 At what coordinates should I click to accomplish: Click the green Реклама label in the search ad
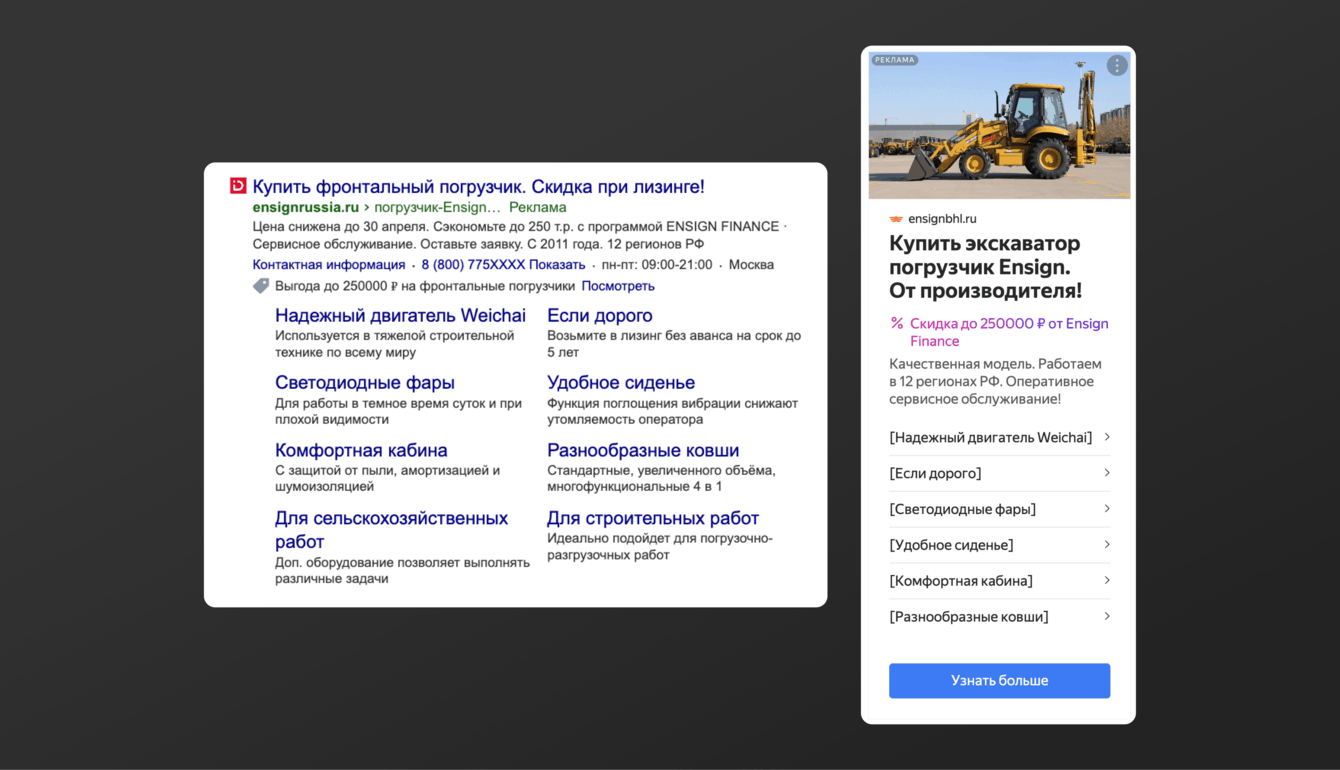click(538, 207)
